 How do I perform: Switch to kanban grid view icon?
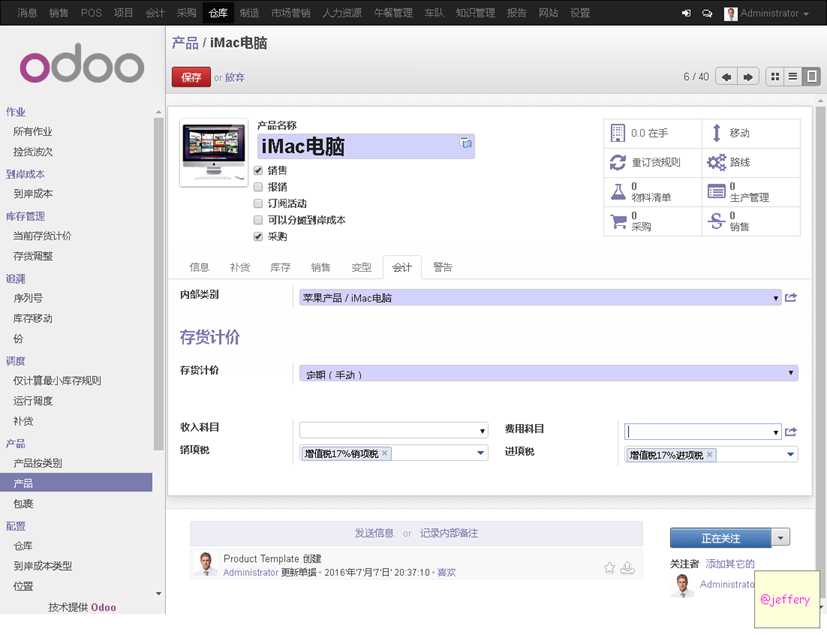coord(775,76)
